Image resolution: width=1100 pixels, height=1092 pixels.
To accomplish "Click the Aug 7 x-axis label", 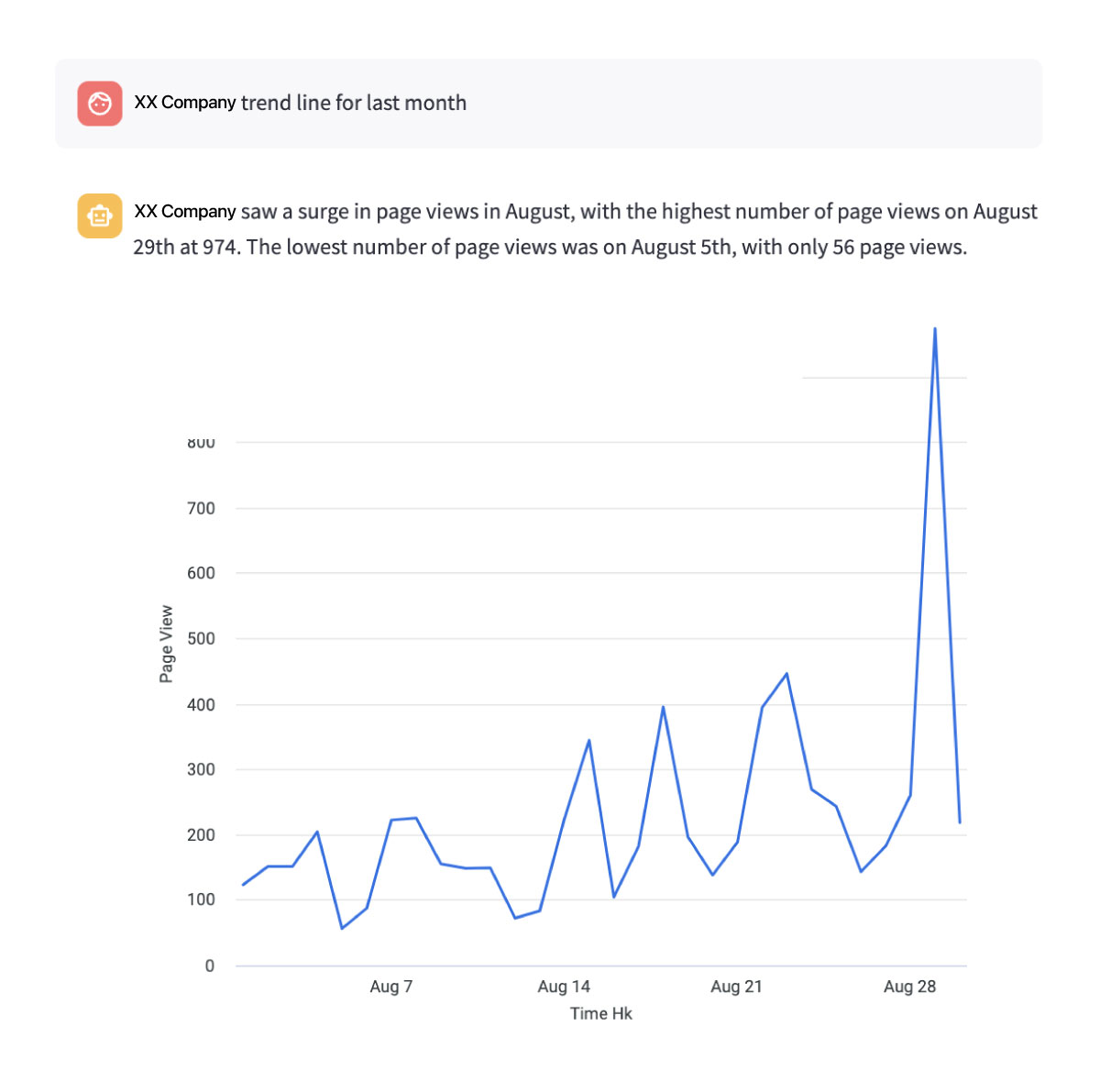I will pos(391,987).
